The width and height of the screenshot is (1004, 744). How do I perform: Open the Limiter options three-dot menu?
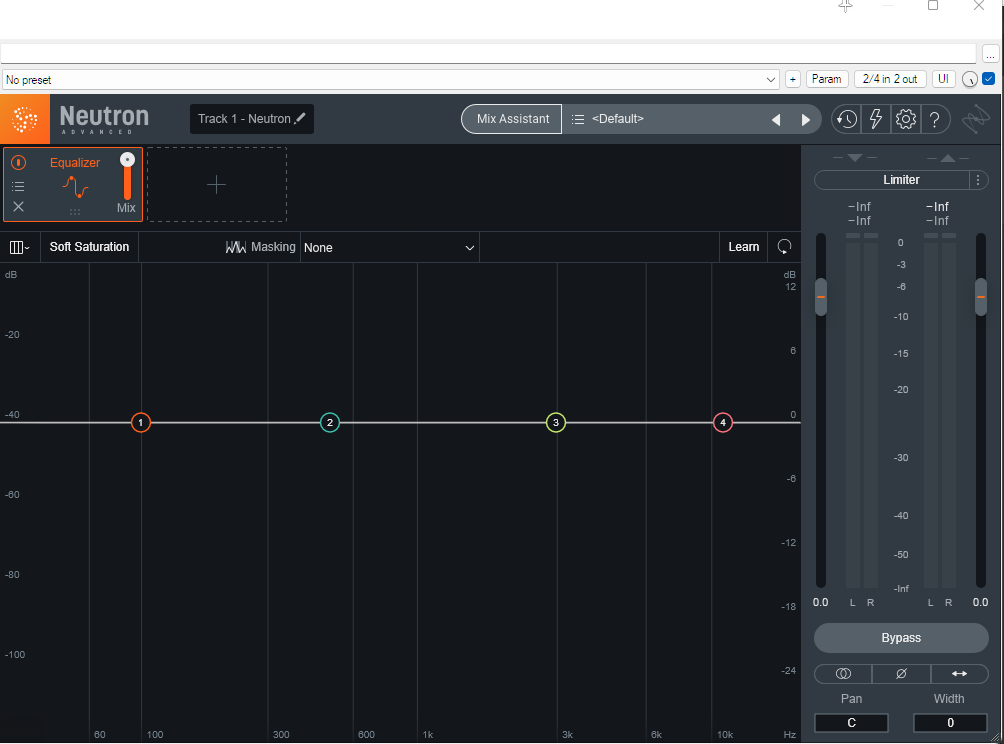tap(978, 180)
